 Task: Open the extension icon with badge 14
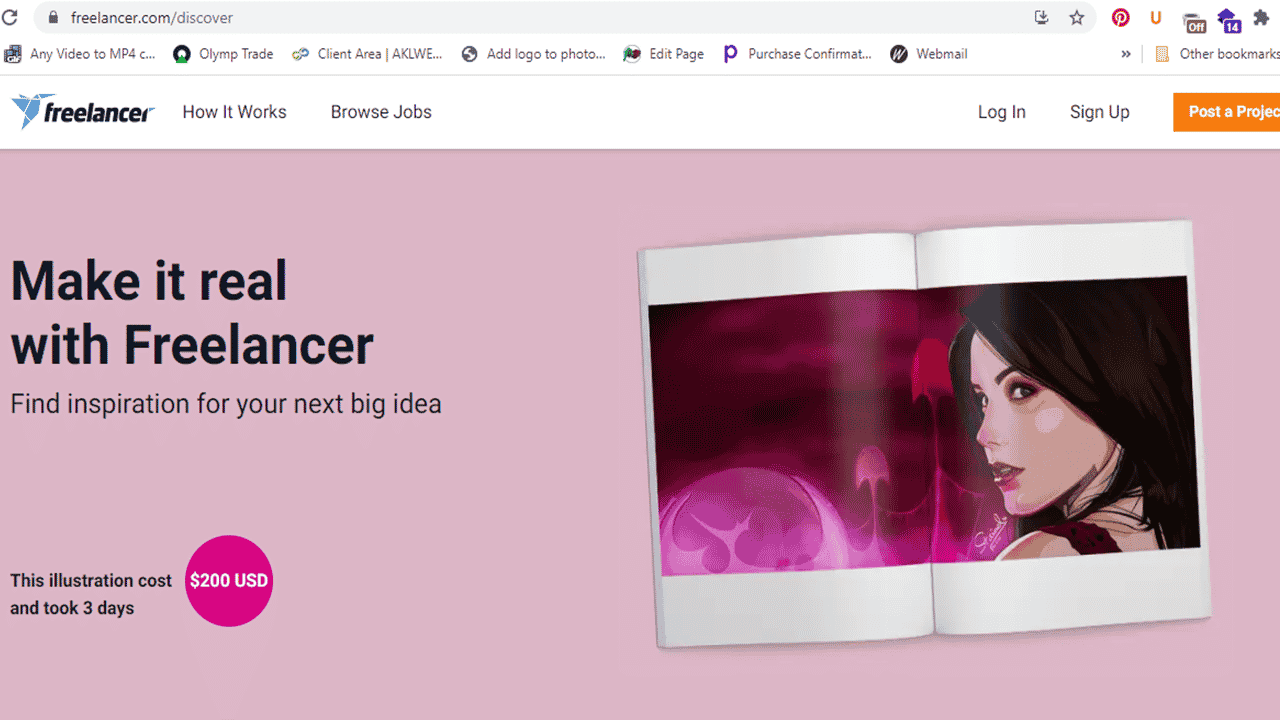point(1228,19)
